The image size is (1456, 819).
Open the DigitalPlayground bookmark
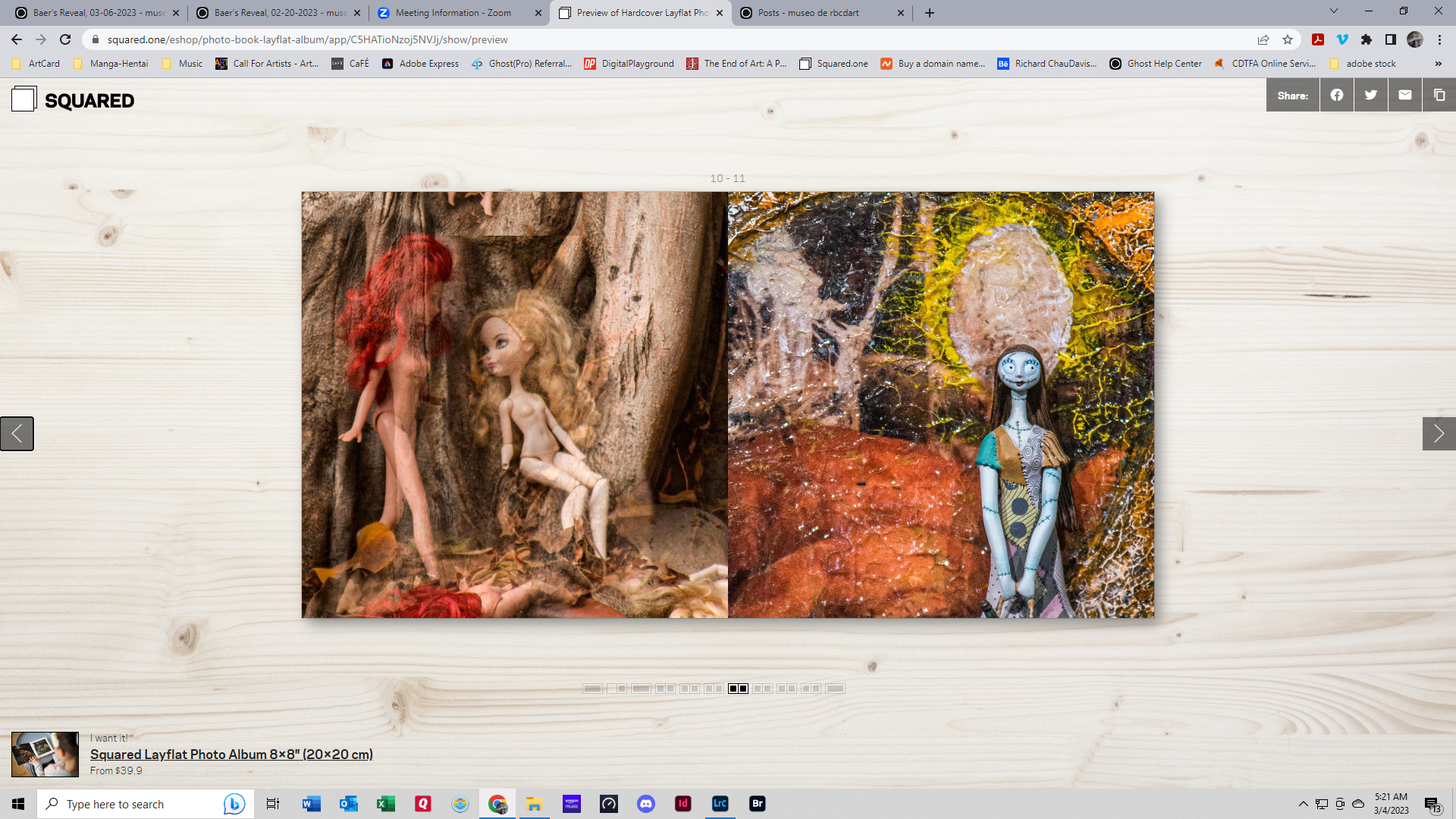pos(629,64)
